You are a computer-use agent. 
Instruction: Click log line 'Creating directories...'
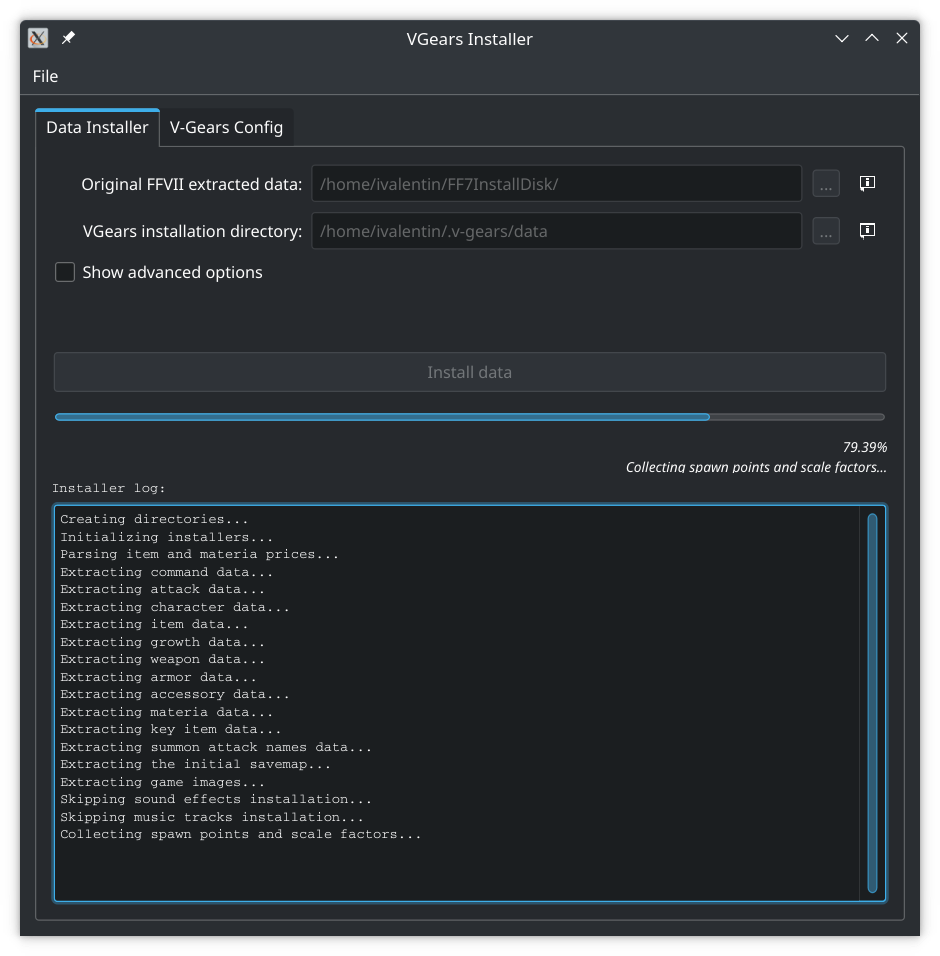154,519
